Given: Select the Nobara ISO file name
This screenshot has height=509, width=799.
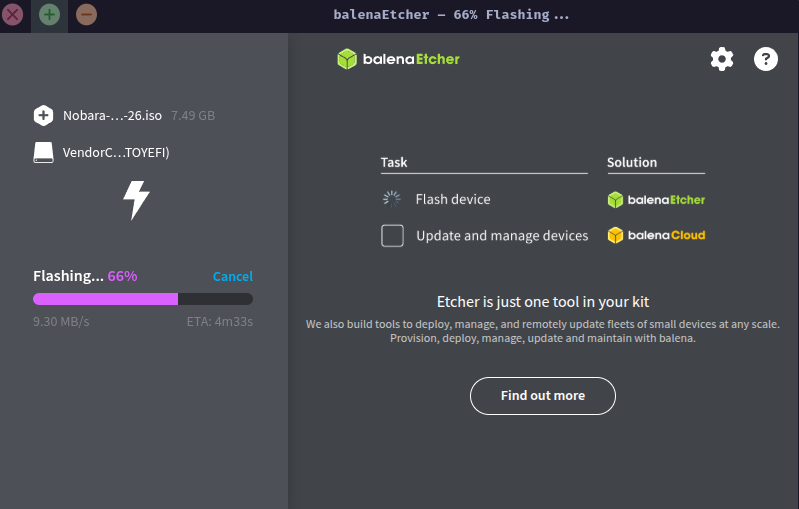Looking at the screenshot, I should (x=112, y=115).
